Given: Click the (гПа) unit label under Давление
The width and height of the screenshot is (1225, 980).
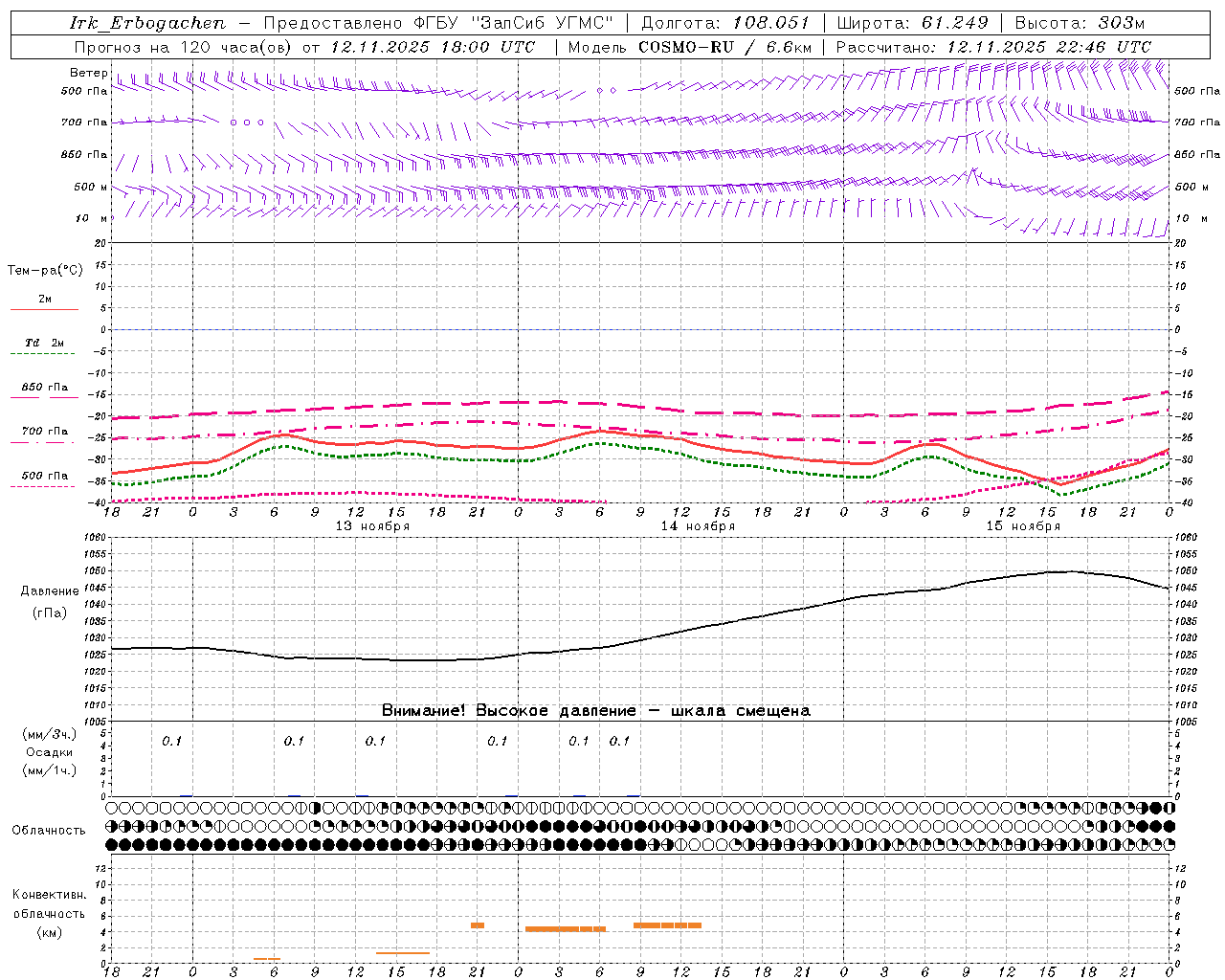Looking at the screenshot, I should (50, 613).
